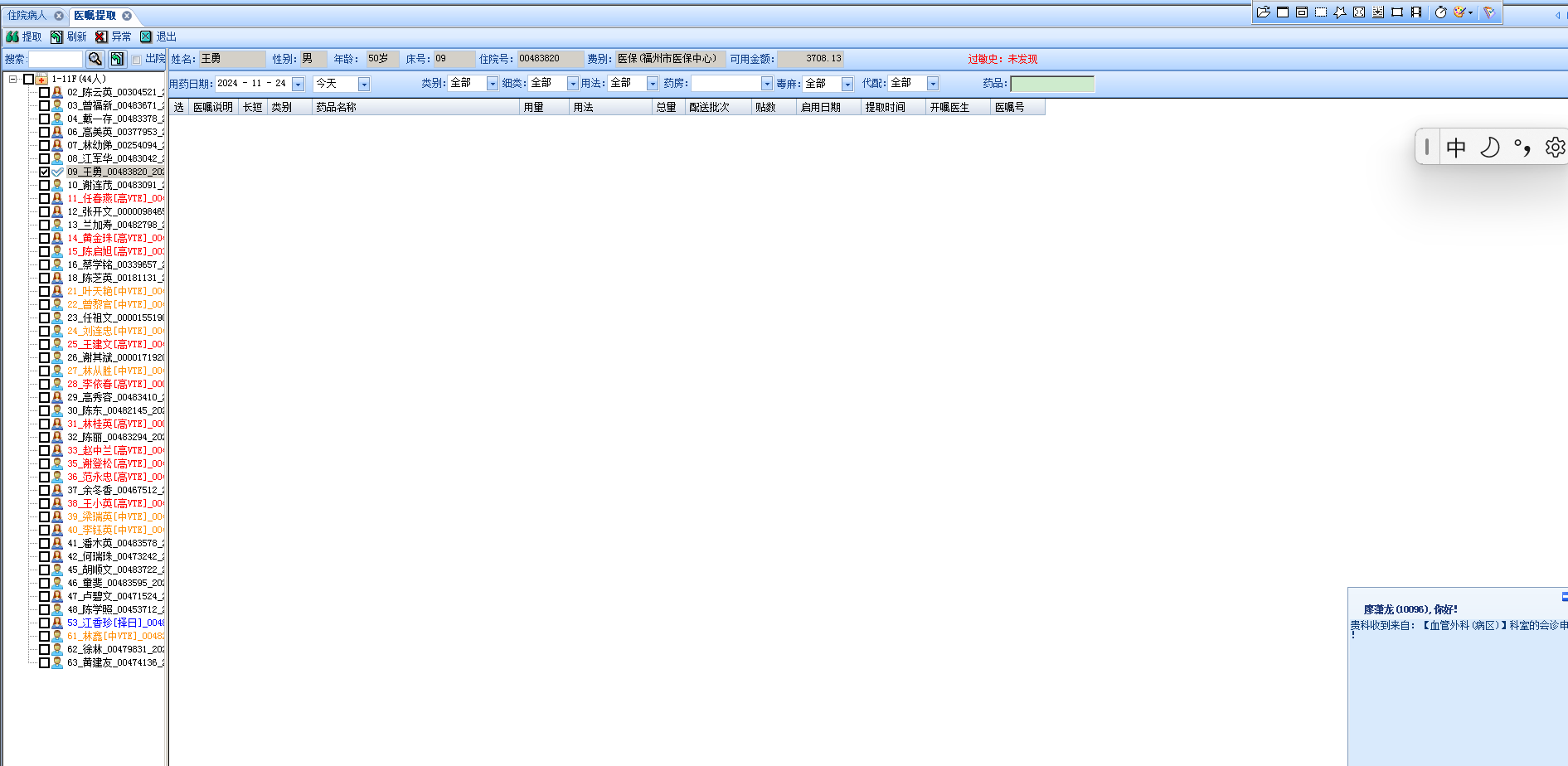Open the 类别 dropdown
This screenshot has height=766, width=1568.
493,84
